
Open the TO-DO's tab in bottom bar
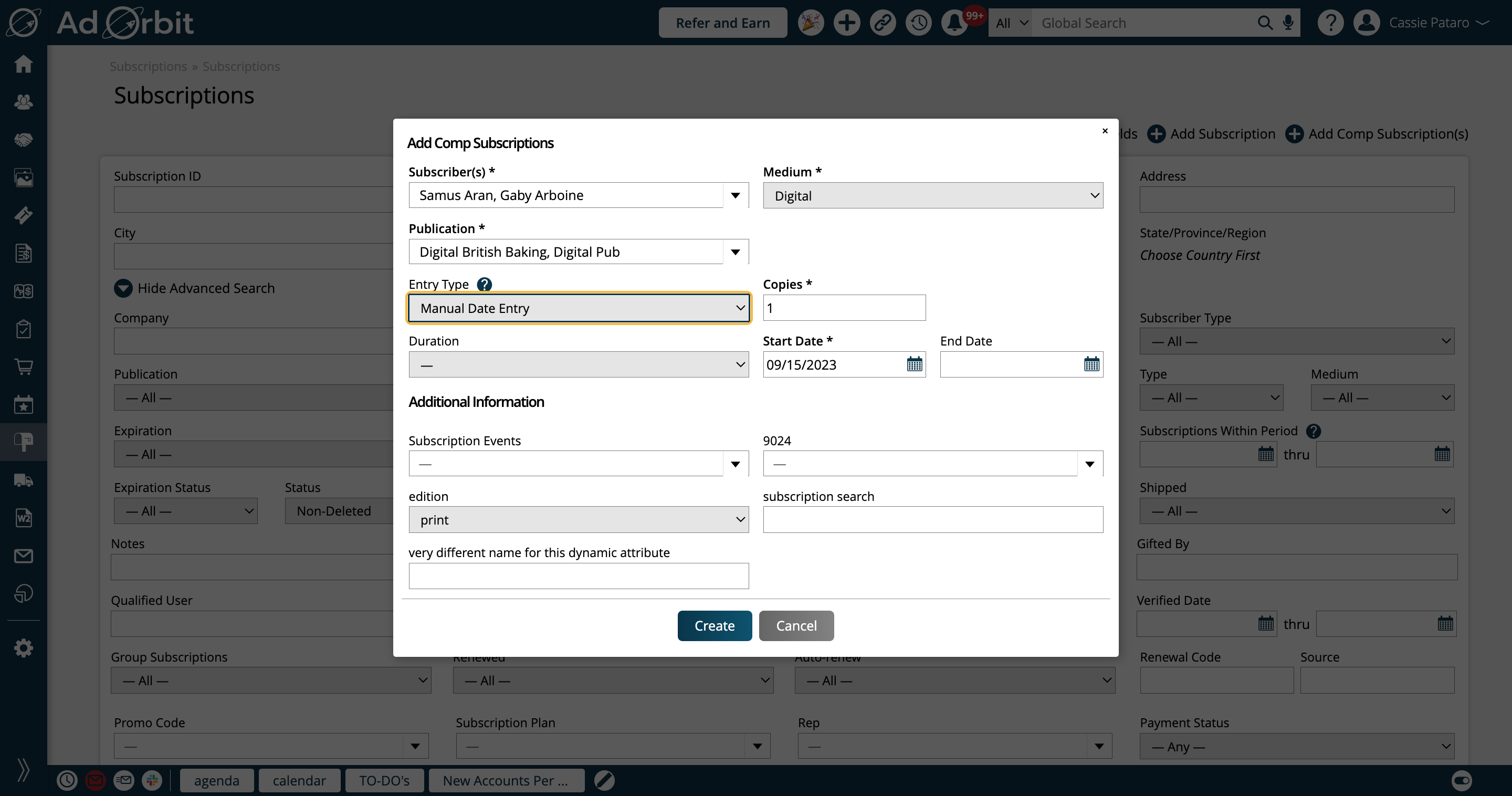[x=384, y=780]
